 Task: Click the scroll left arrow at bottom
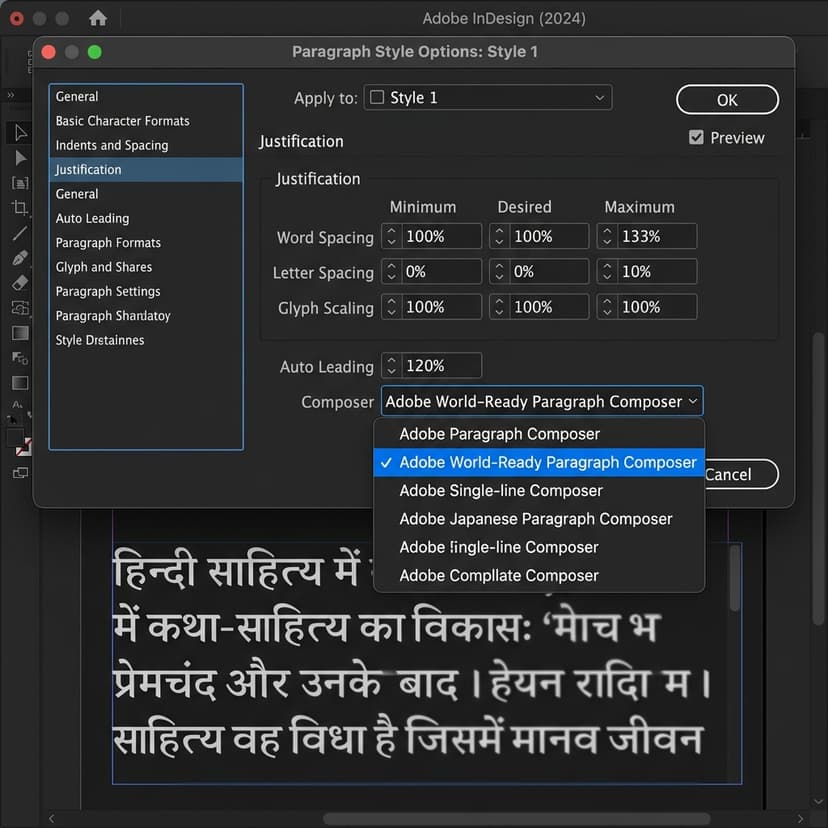(51, 818)
